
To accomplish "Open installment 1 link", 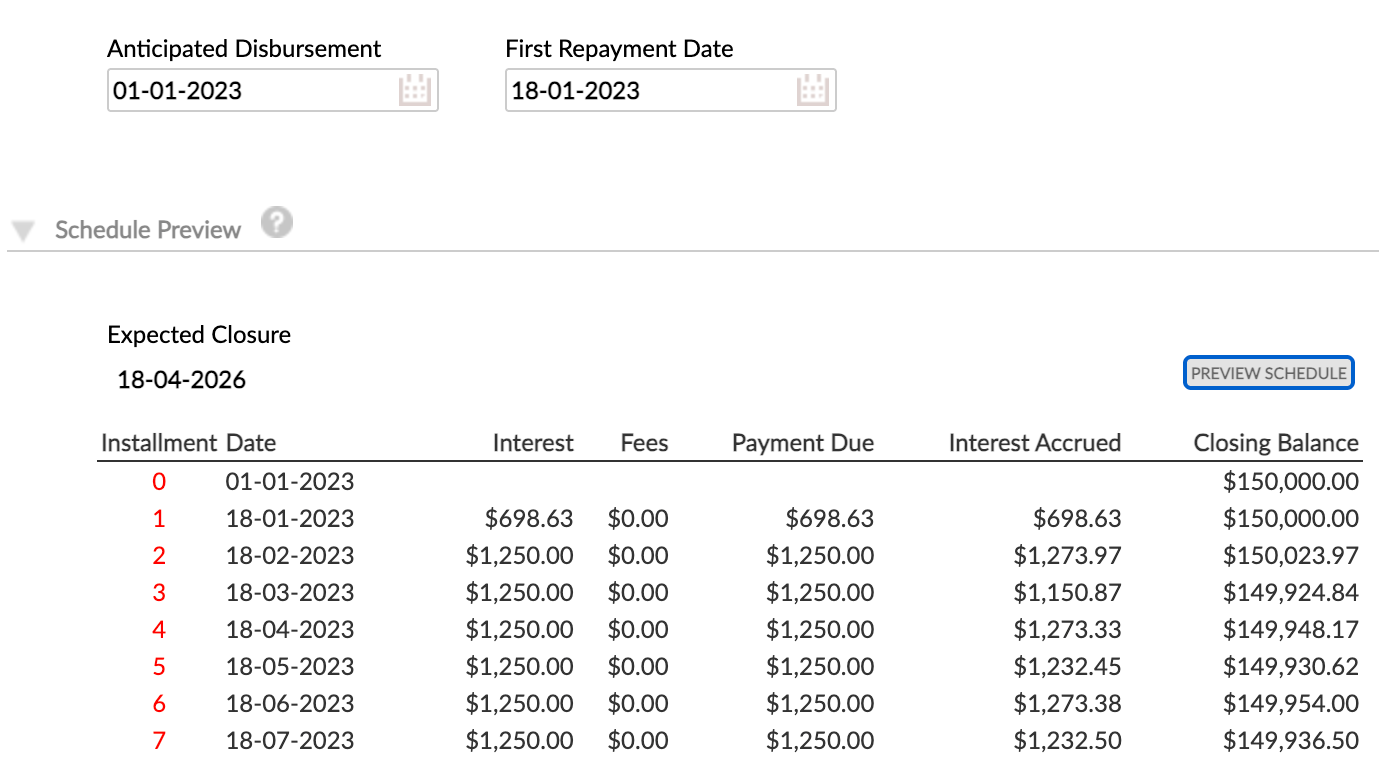I will click(159, 519).
